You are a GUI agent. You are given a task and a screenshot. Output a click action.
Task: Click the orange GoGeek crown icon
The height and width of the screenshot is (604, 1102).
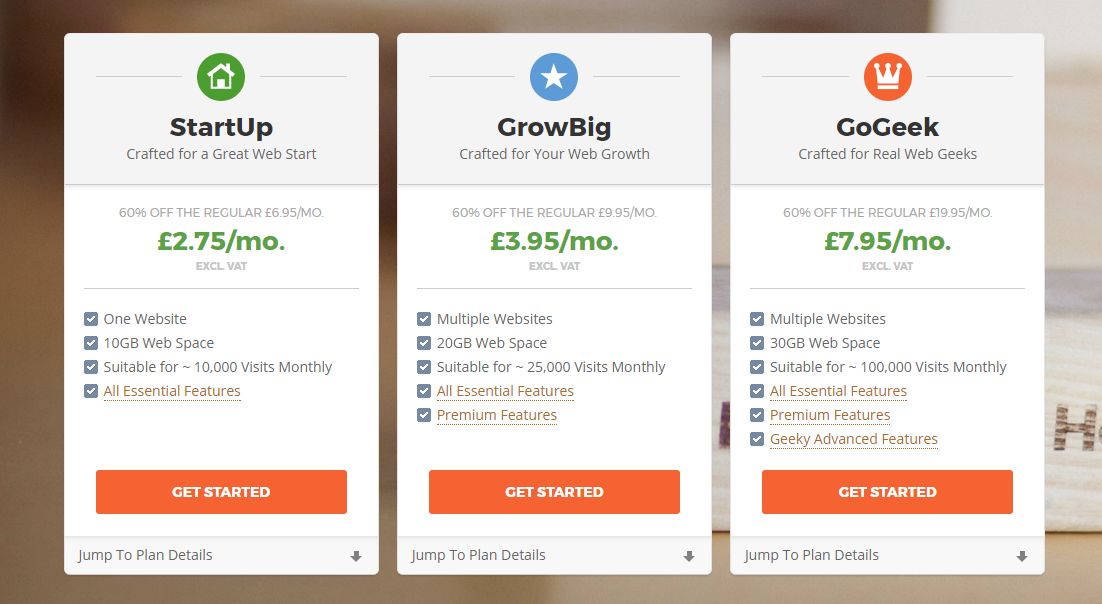pyautogui.click(x=888, y=77)
